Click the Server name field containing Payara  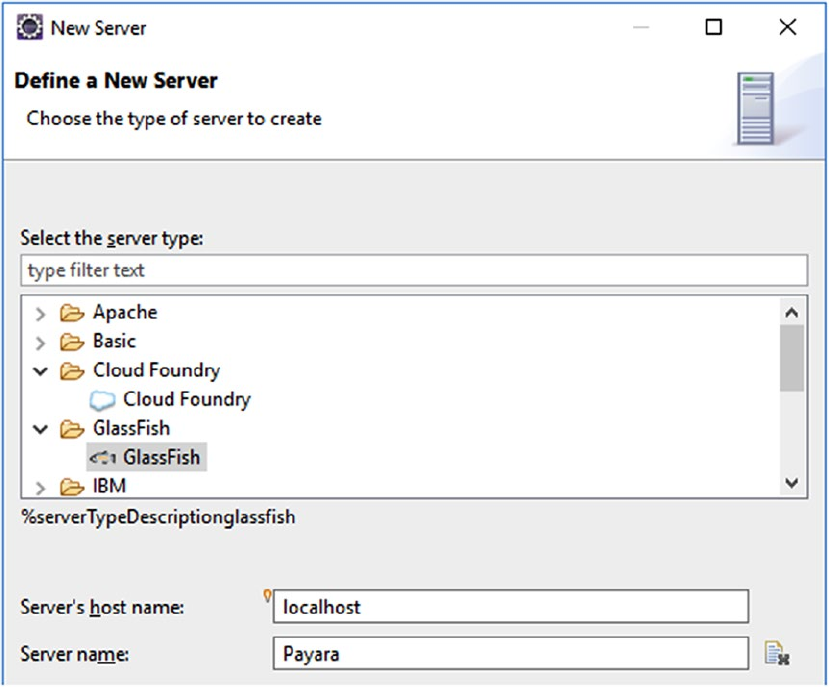pos(511,654)
